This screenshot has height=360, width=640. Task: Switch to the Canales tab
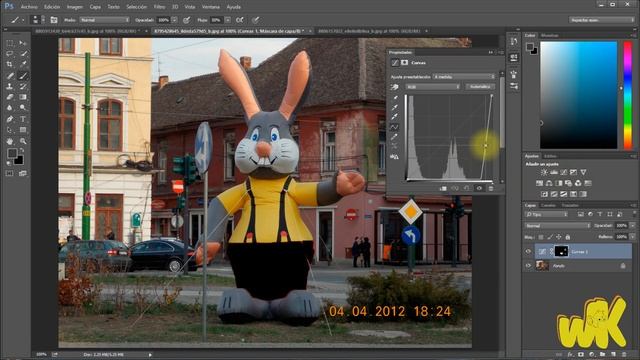tap(548, 205)
